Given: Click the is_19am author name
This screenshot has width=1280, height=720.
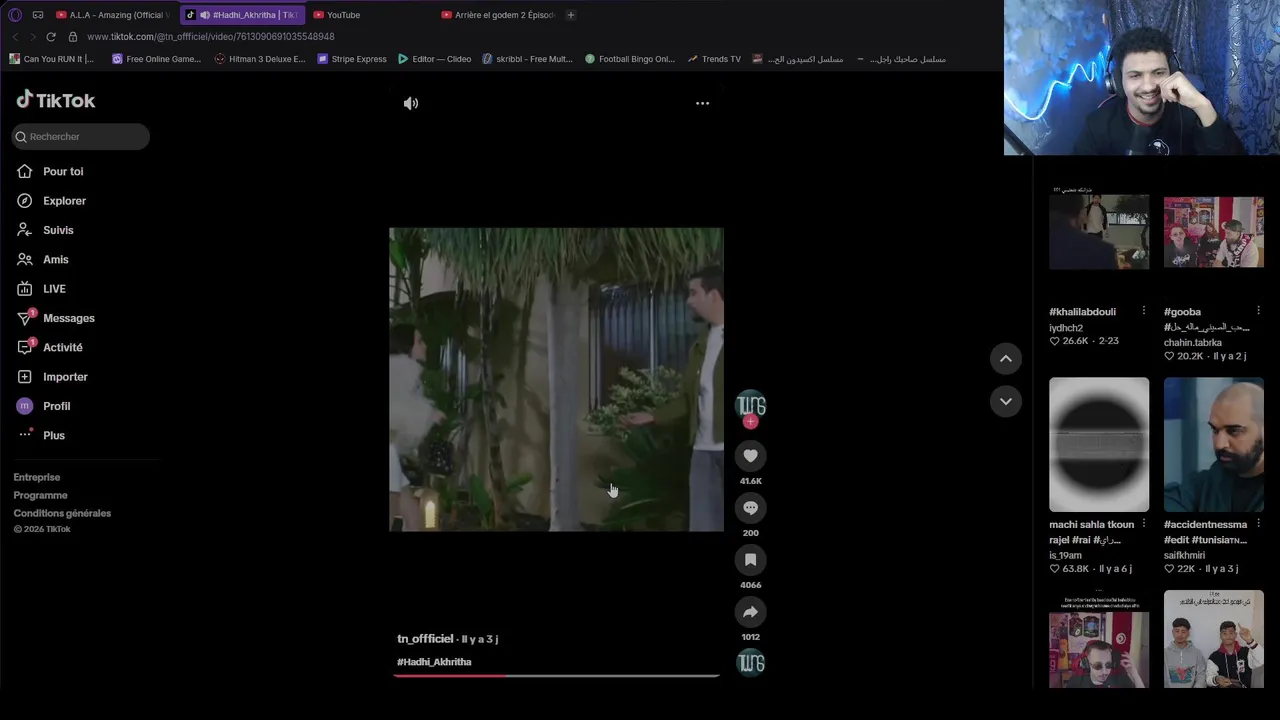Looking at the screenshot, I should [1065, 555].
